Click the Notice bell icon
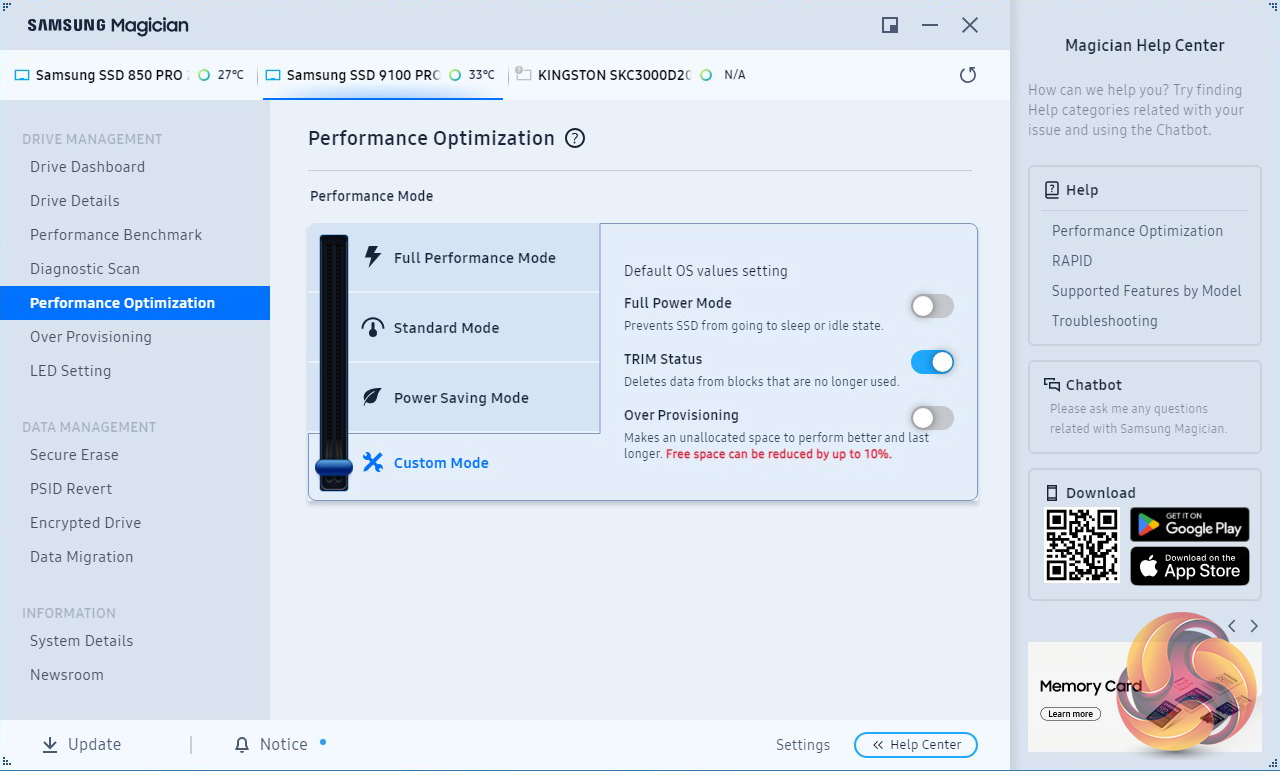 pyautogui.click(x=242, y=745)
